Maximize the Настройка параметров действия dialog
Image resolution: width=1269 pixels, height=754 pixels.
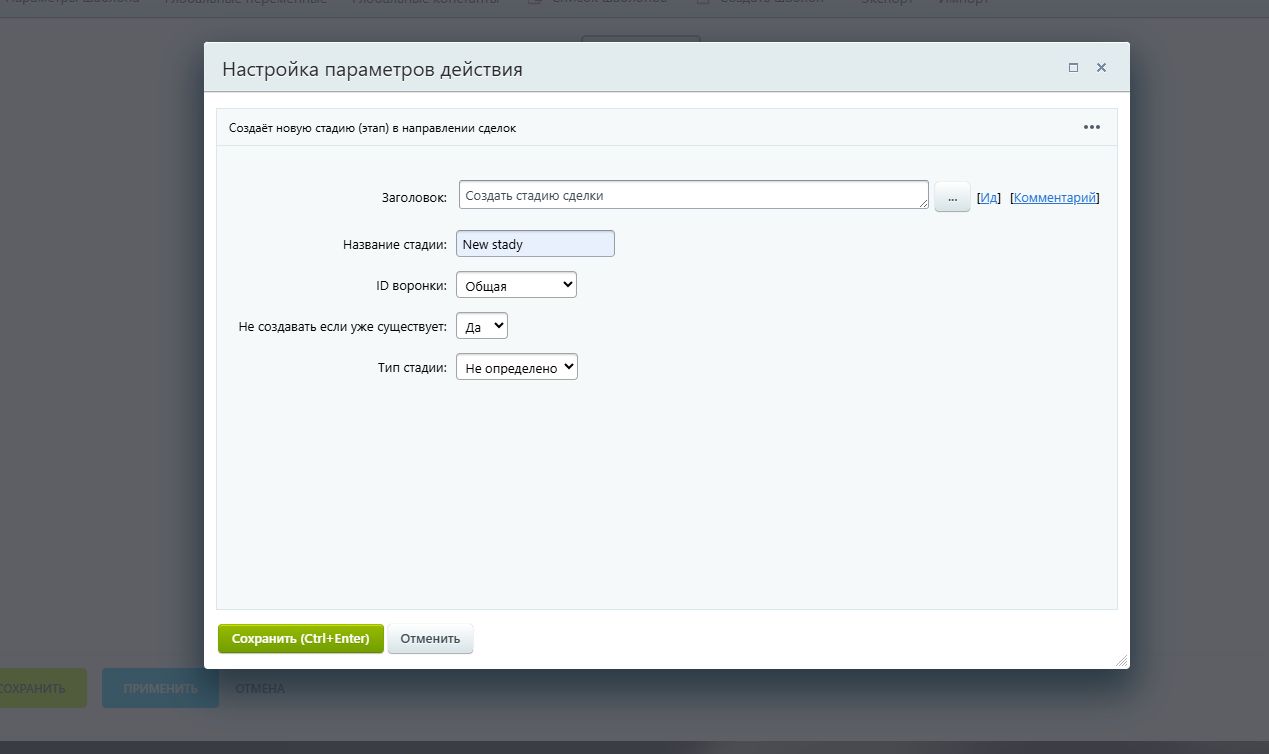click(x=1073, y=67)
